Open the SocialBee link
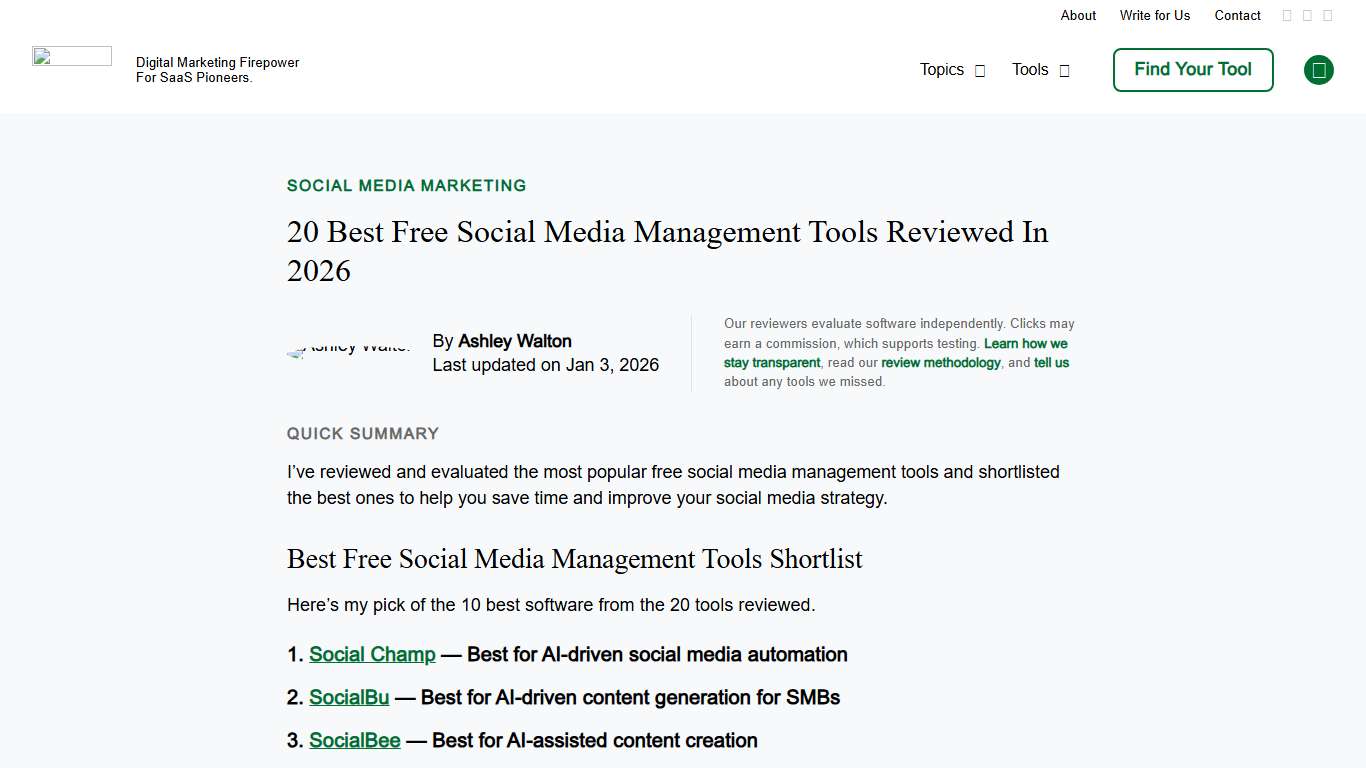Image resolution: width=1366 pixels, height=768 pixels. (355, 740)
